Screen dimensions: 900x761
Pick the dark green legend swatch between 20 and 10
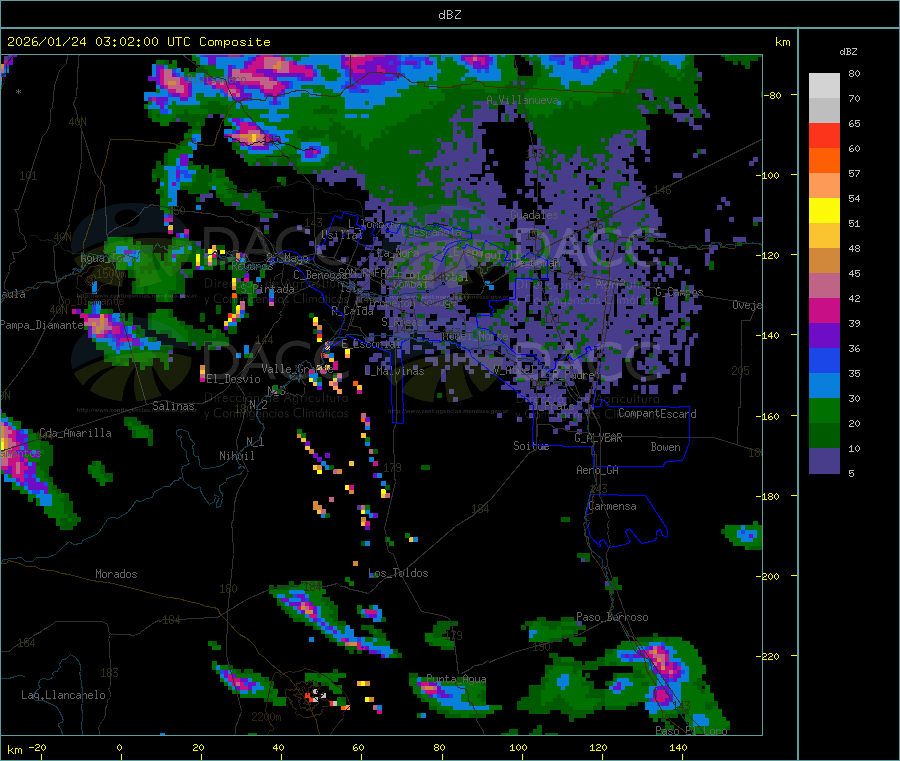pos(824,436)
